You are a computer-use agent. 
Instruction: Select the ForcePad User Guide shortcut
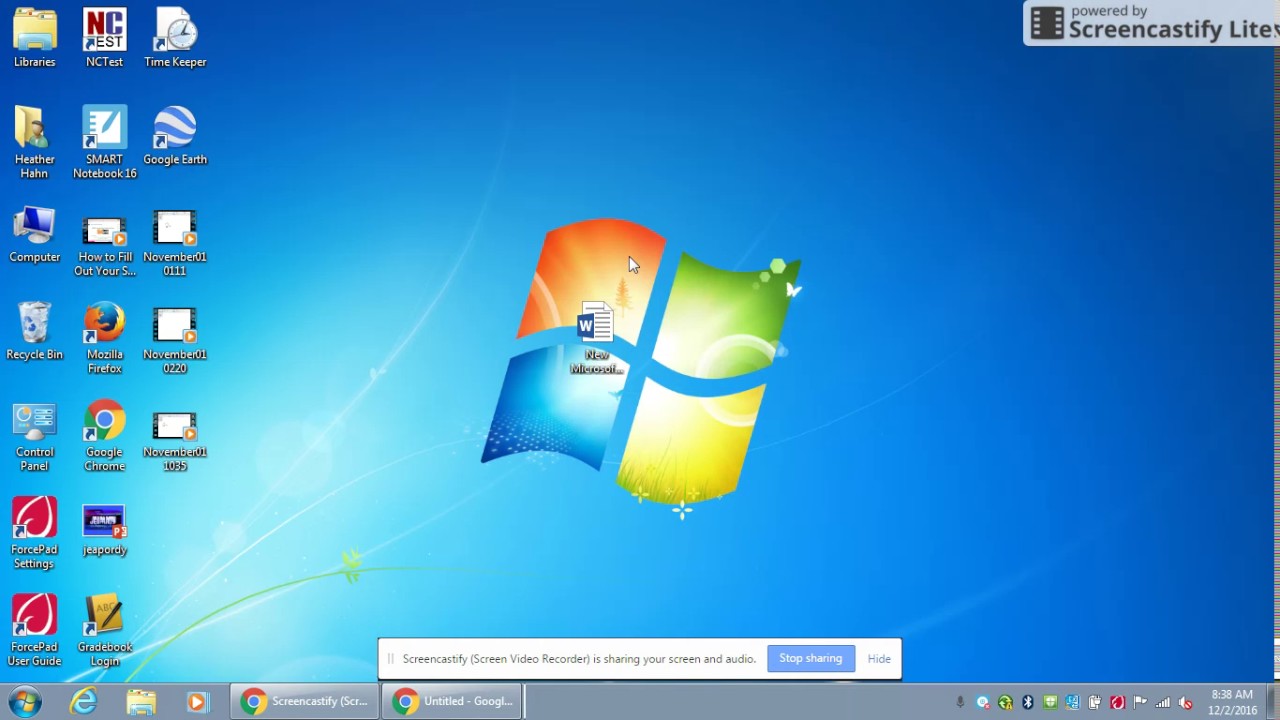pos(34,630)
